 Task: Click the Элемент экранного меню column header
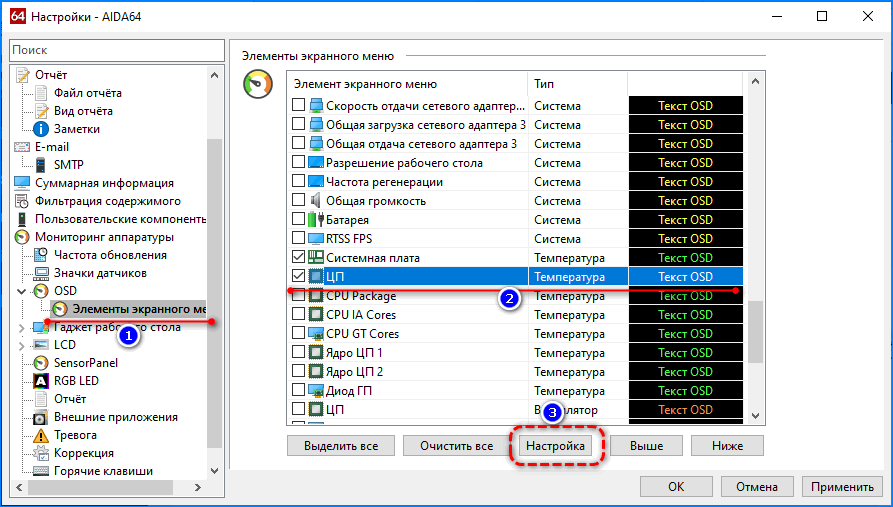coord(407,84)
